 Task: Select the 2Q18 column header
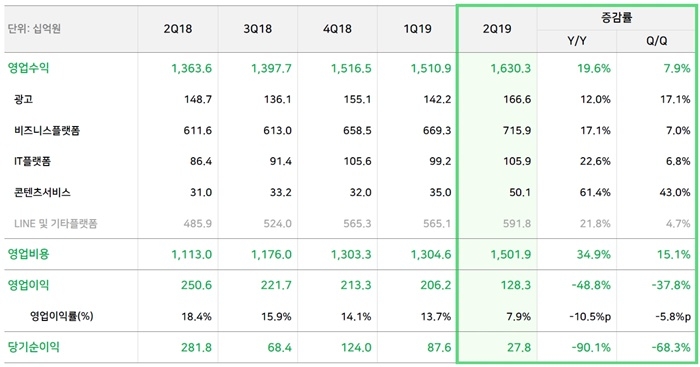click(x=178, y=29)
